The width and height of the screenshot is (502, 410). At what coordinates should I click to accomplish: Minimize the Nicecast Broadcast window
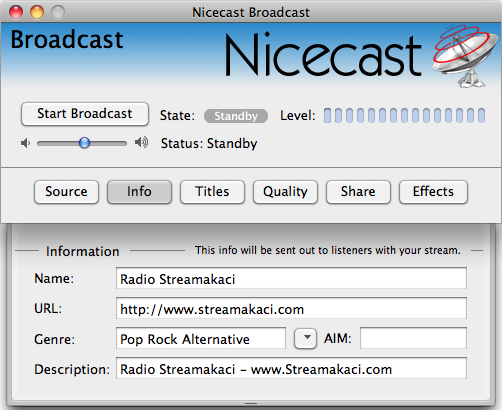pos(37,12)
